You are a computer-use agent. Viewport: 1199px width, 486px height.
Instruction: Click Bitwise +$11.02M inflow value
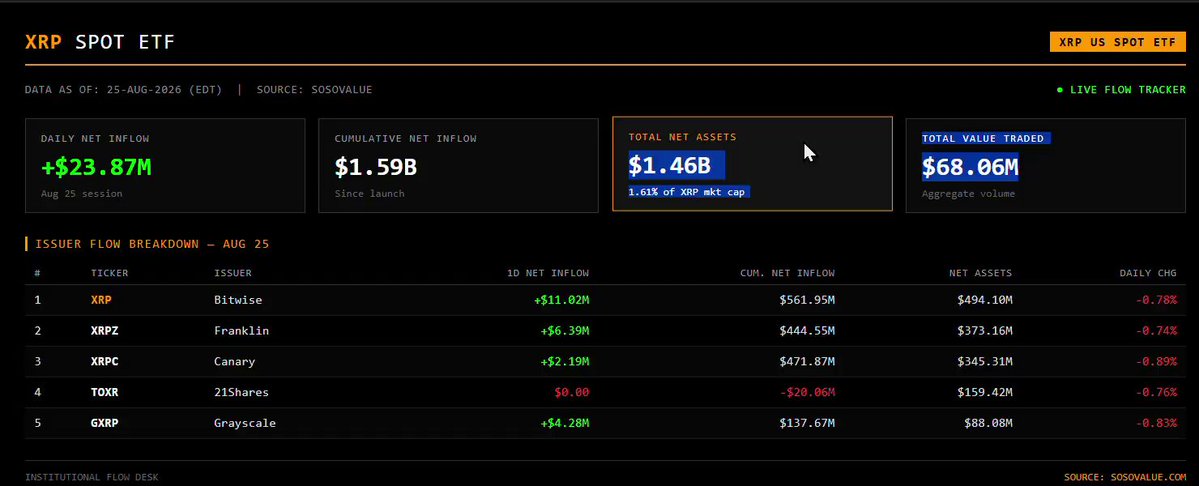[562, 300]
